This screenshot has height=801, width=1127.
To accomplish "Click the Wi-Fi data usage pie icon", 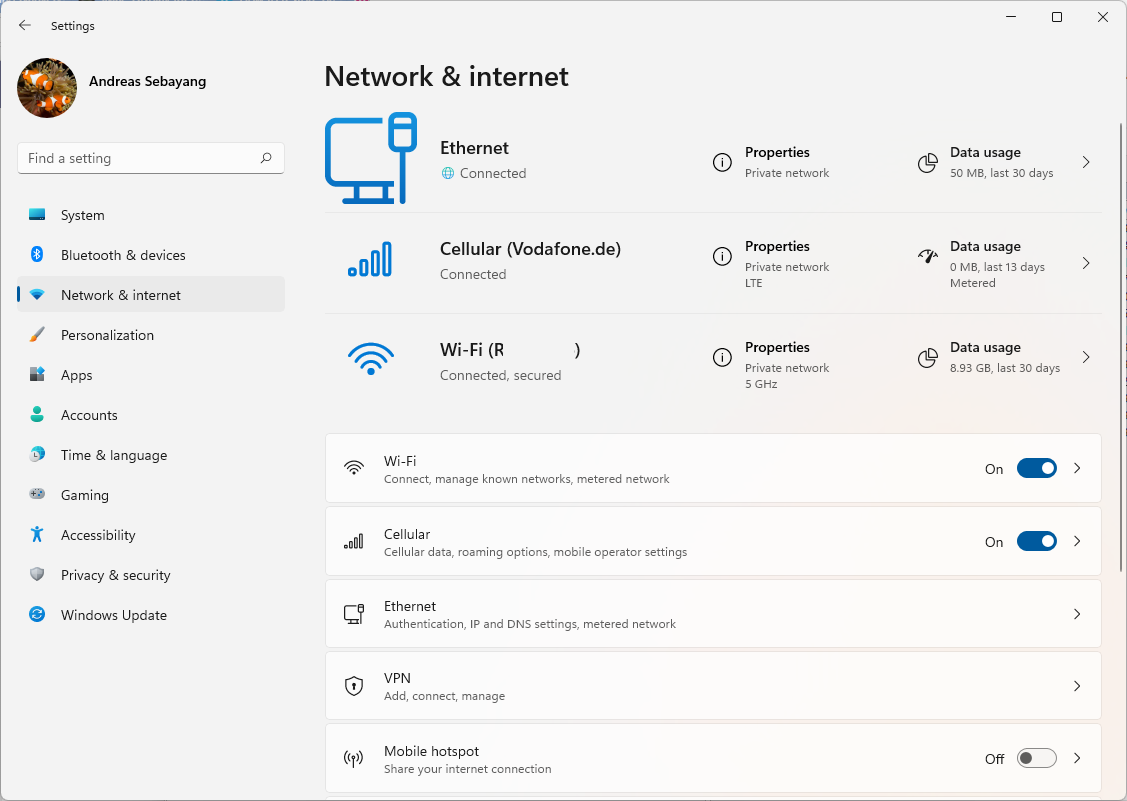I will click(x=929, y=357).
